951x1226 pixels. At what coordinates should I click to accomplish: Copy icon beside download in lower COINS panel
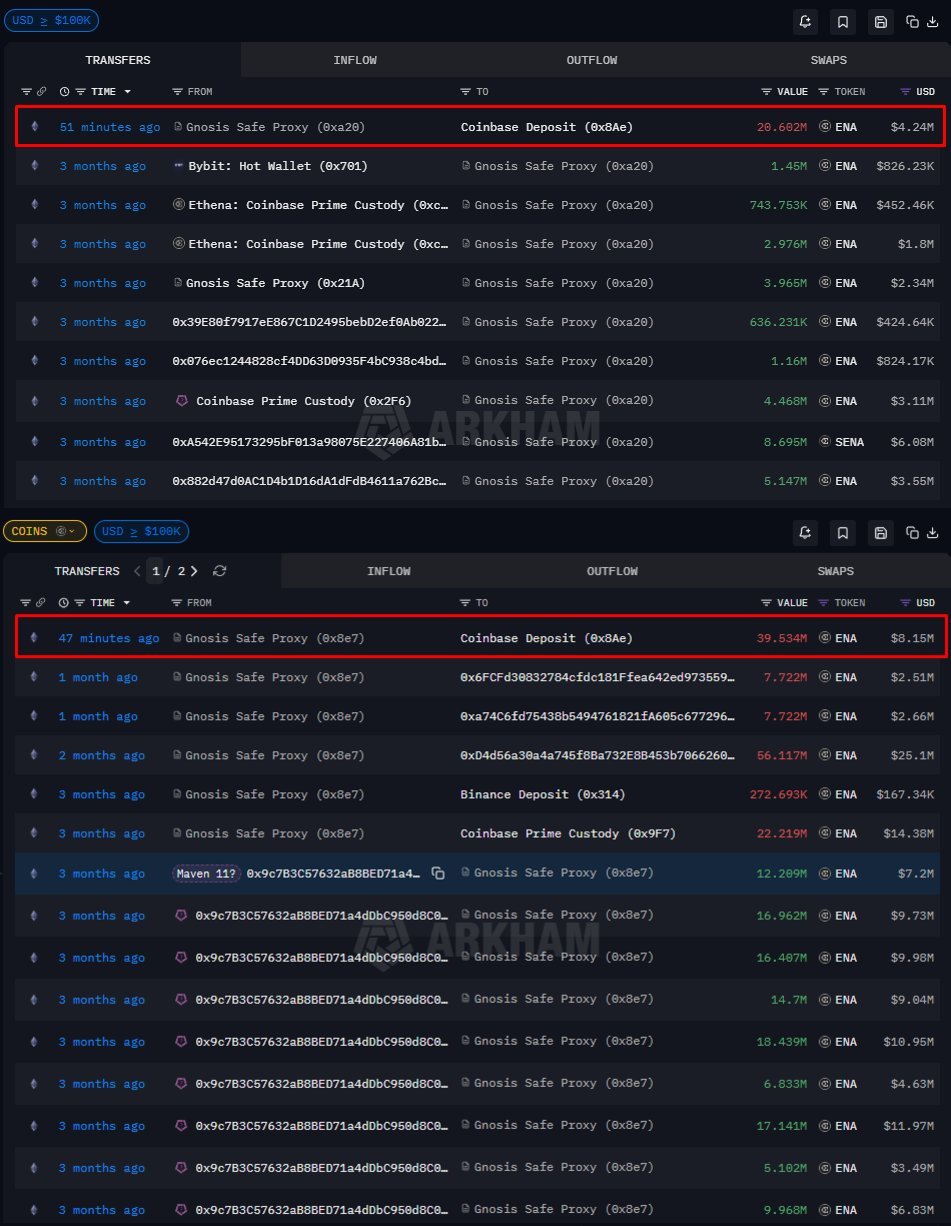912,532
